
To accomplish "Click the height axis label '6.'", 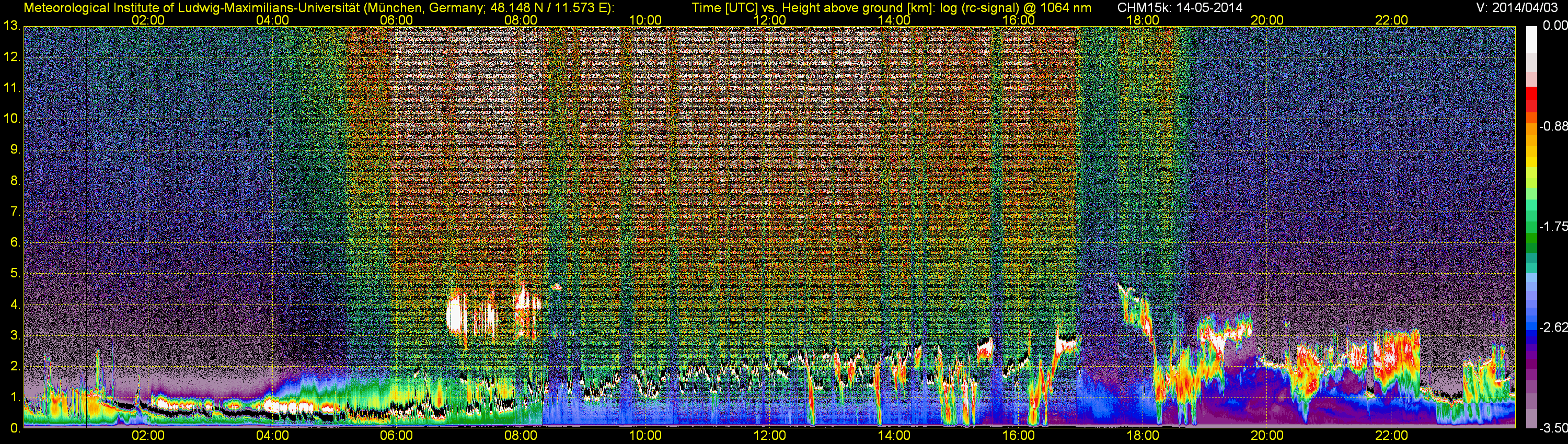I will (15, 243).
